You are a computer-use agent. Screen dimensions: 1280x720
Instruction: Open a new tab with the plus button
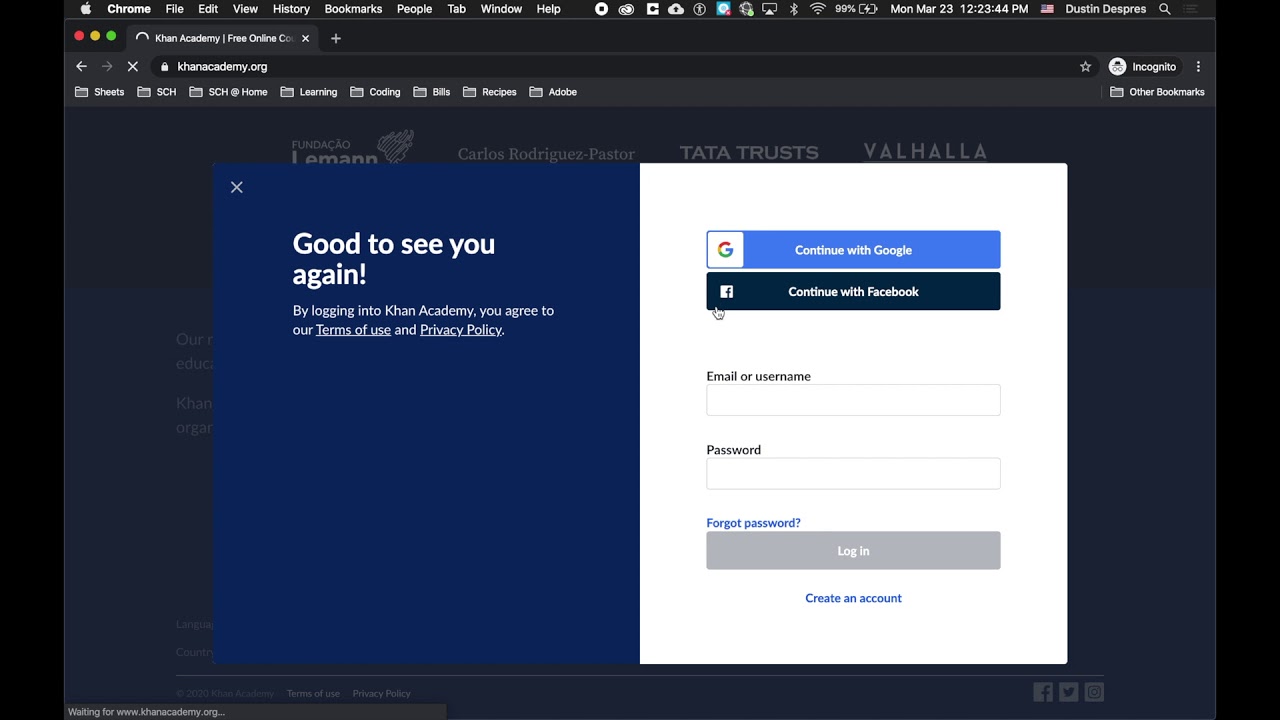click(x=336, y=38)
